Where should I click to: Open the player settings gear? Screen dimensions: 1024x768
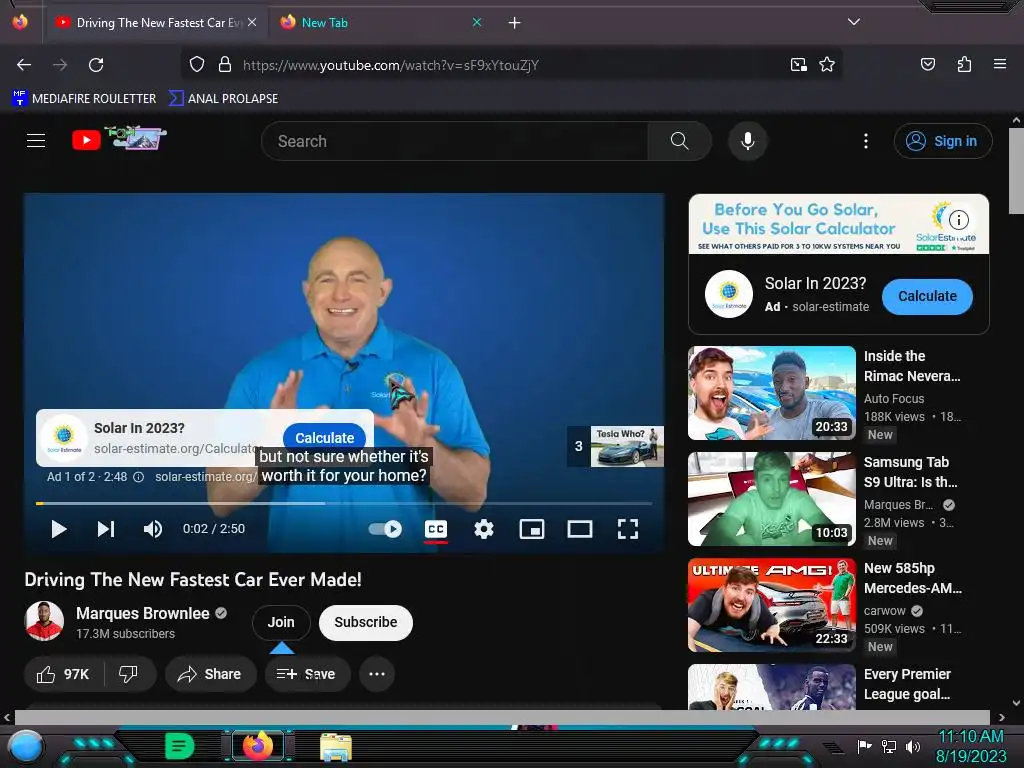coord(484,529)
